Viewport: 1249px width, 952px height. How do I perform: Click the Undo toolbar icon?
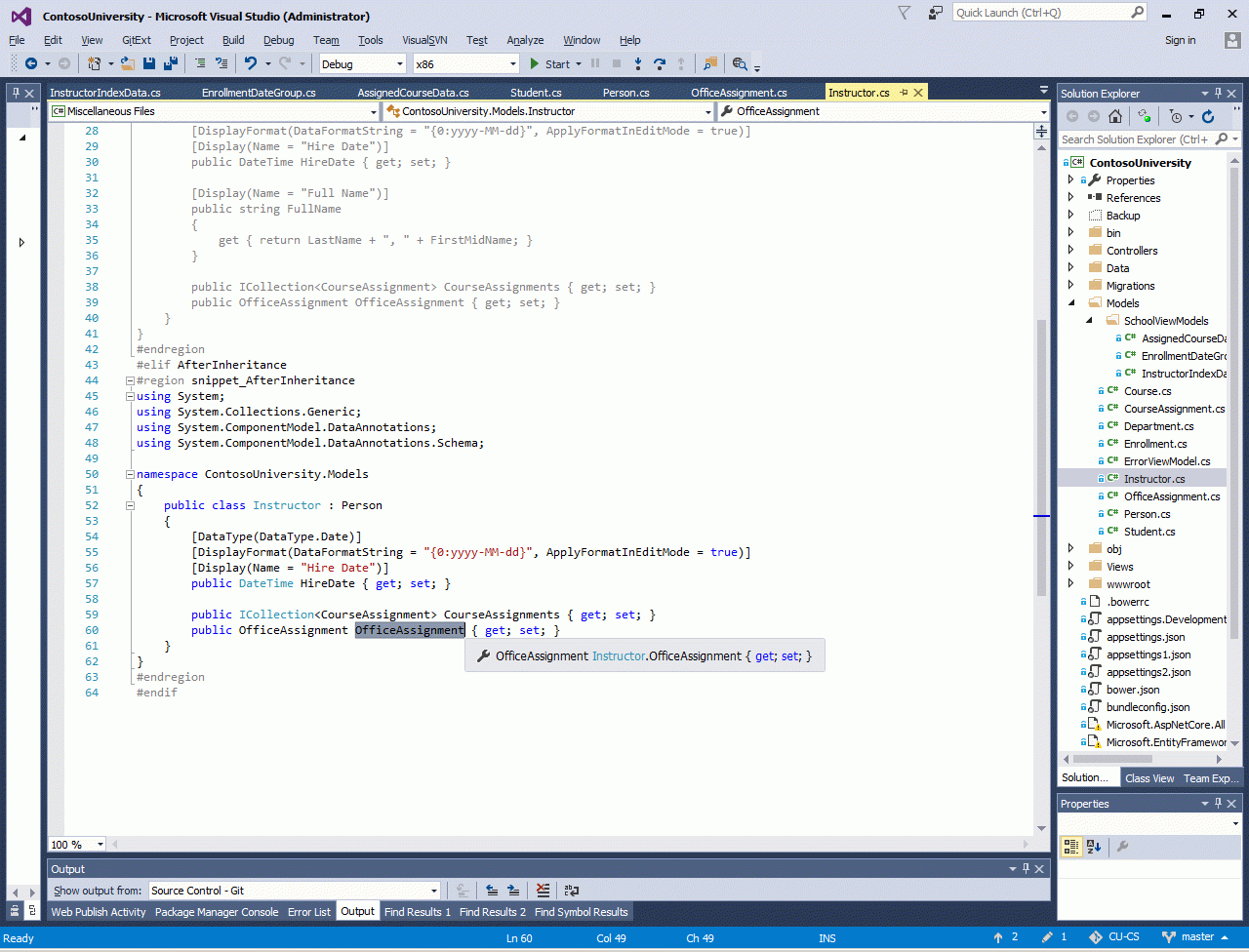(x=251, y=63)
